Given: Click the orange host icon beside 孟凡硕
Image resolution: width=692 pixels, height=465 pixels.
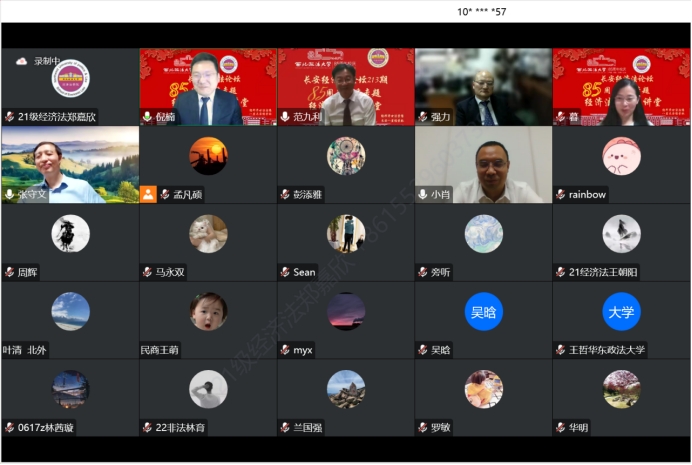Looking at the screenshot, I should point(148,194).
